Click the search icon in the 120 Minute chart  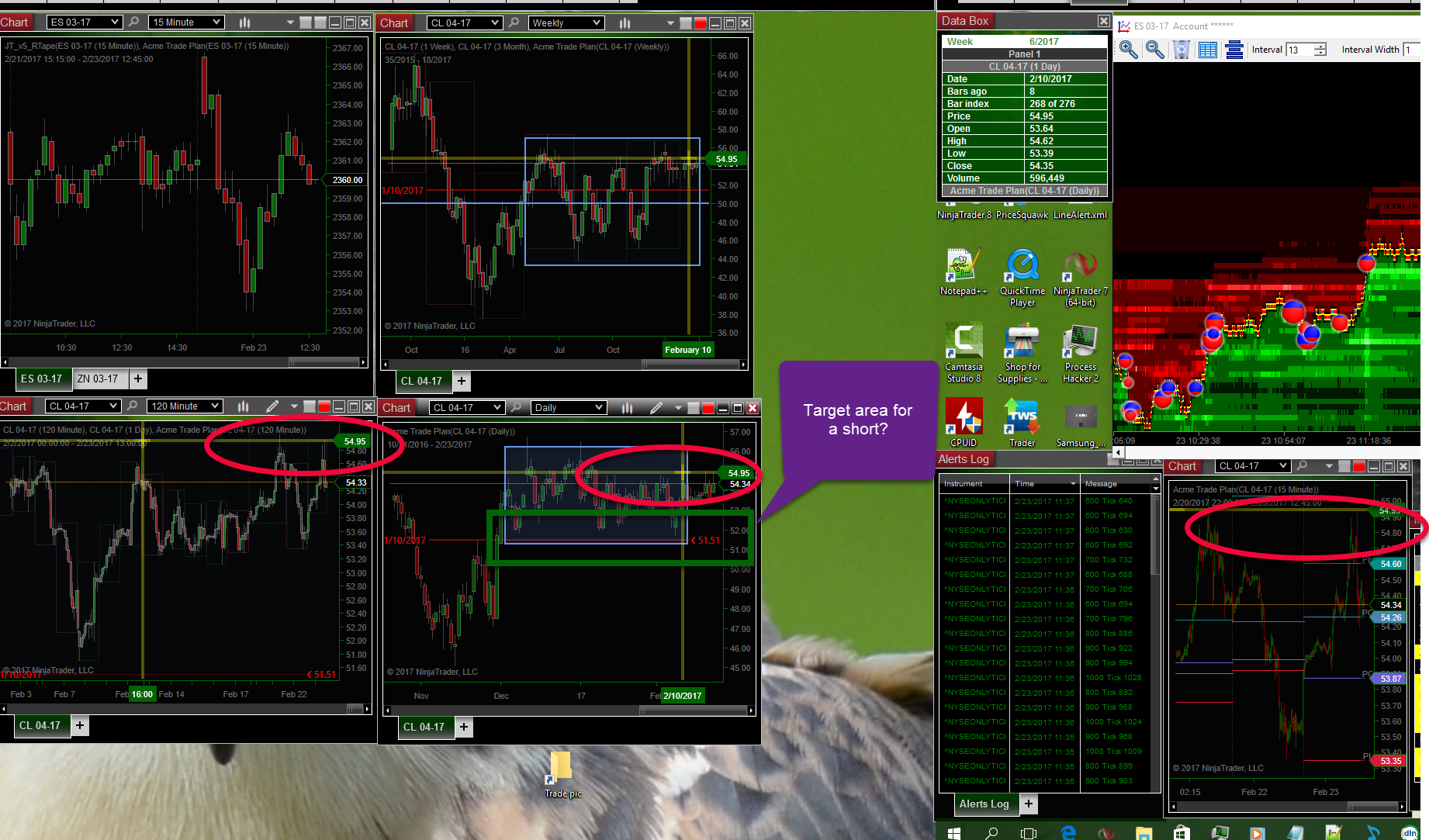coord(132,406)
